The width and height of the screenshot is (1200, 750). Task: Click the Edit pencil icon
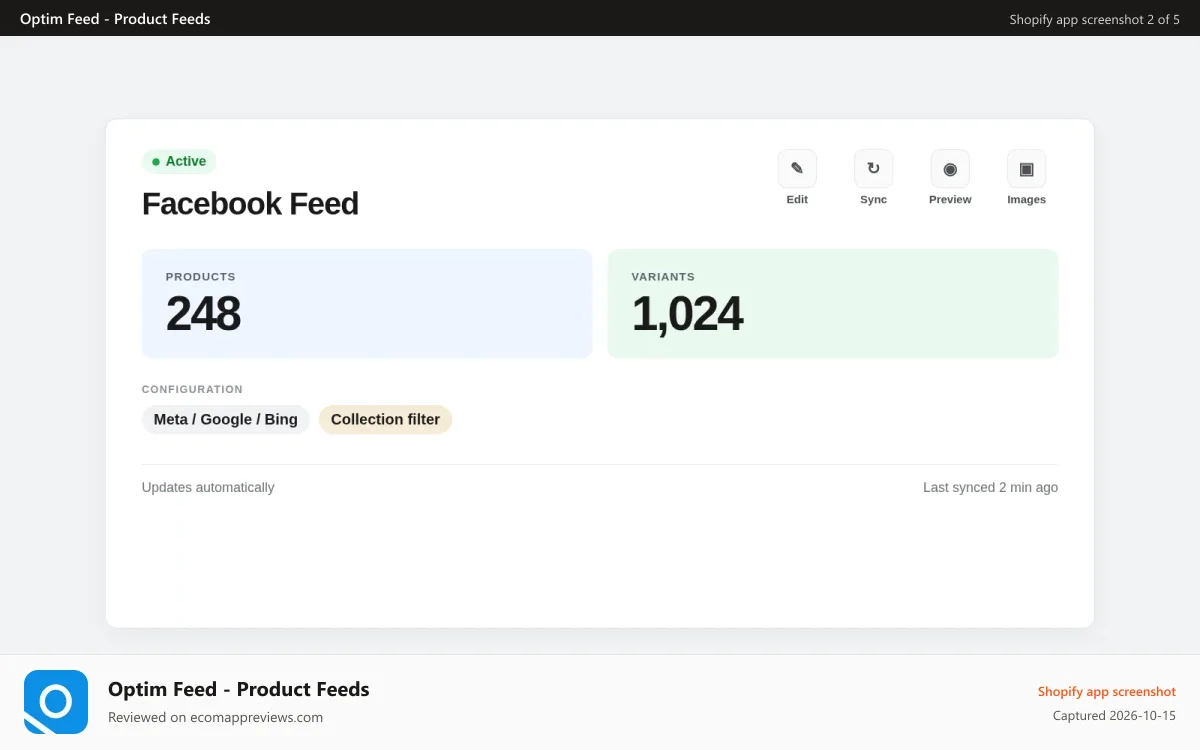[797, 169]
